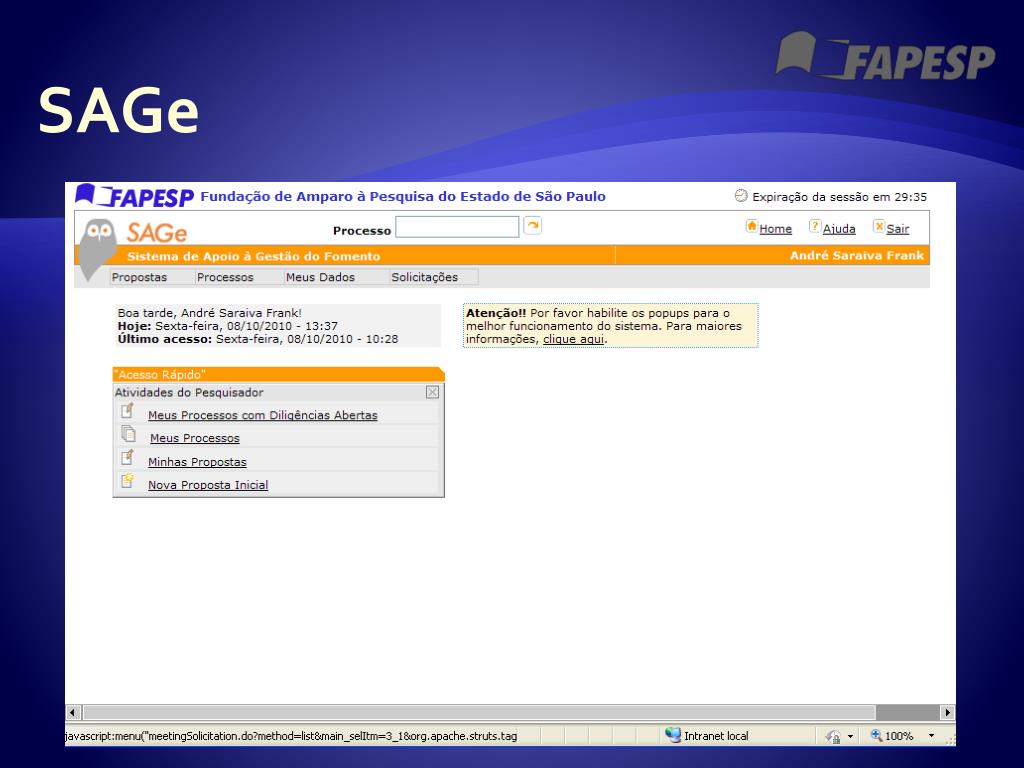Viewport: 1024px width, 768px height.
Task: Click the Sair logout link
Action: pos(897,229)
